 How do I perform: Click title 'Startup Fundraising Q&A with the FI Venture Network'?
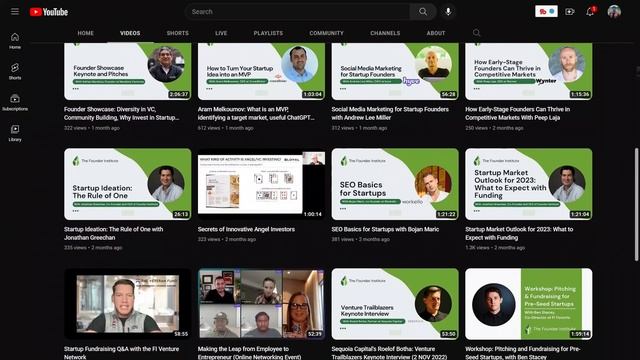(x=121, y=353)
